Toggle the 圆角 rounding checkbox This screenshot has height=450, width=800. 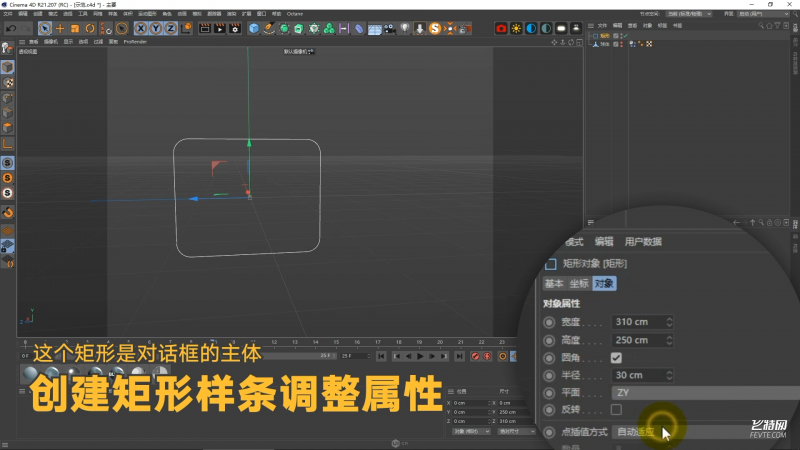[616, 358]
